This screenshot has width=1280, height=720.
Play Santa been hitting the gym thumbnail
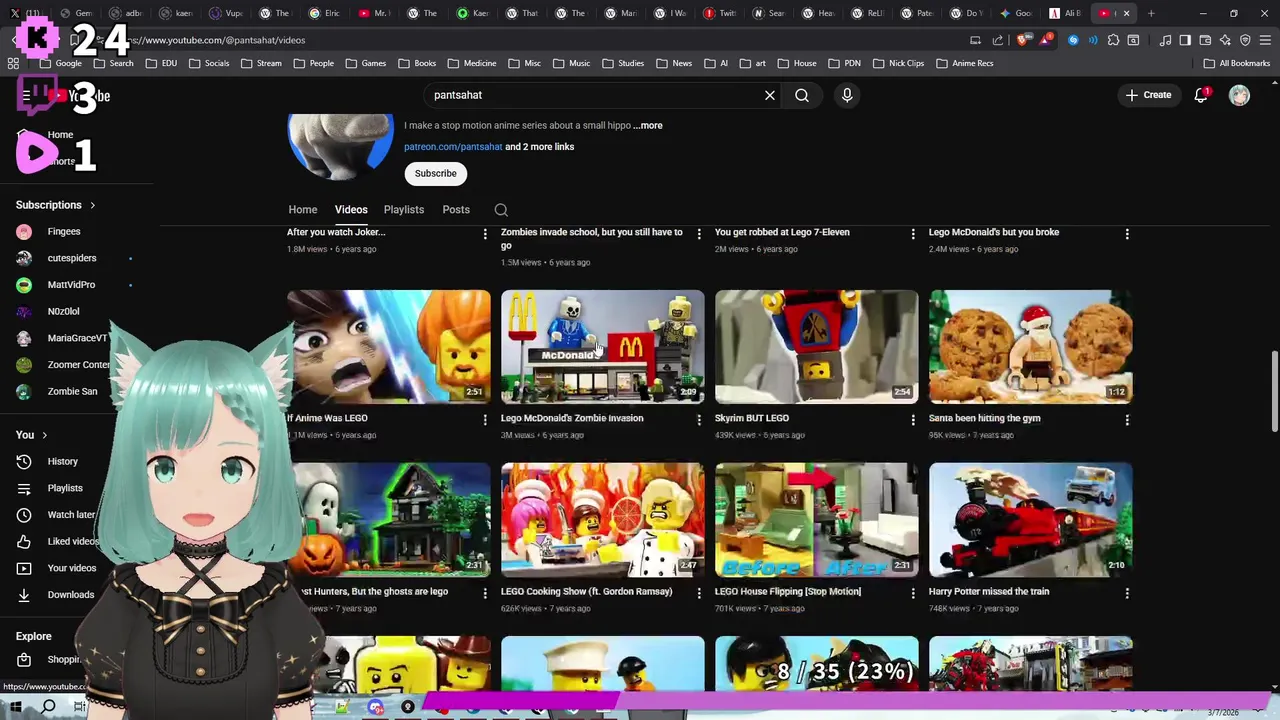pyautogui.click(x=1031, y=346)
